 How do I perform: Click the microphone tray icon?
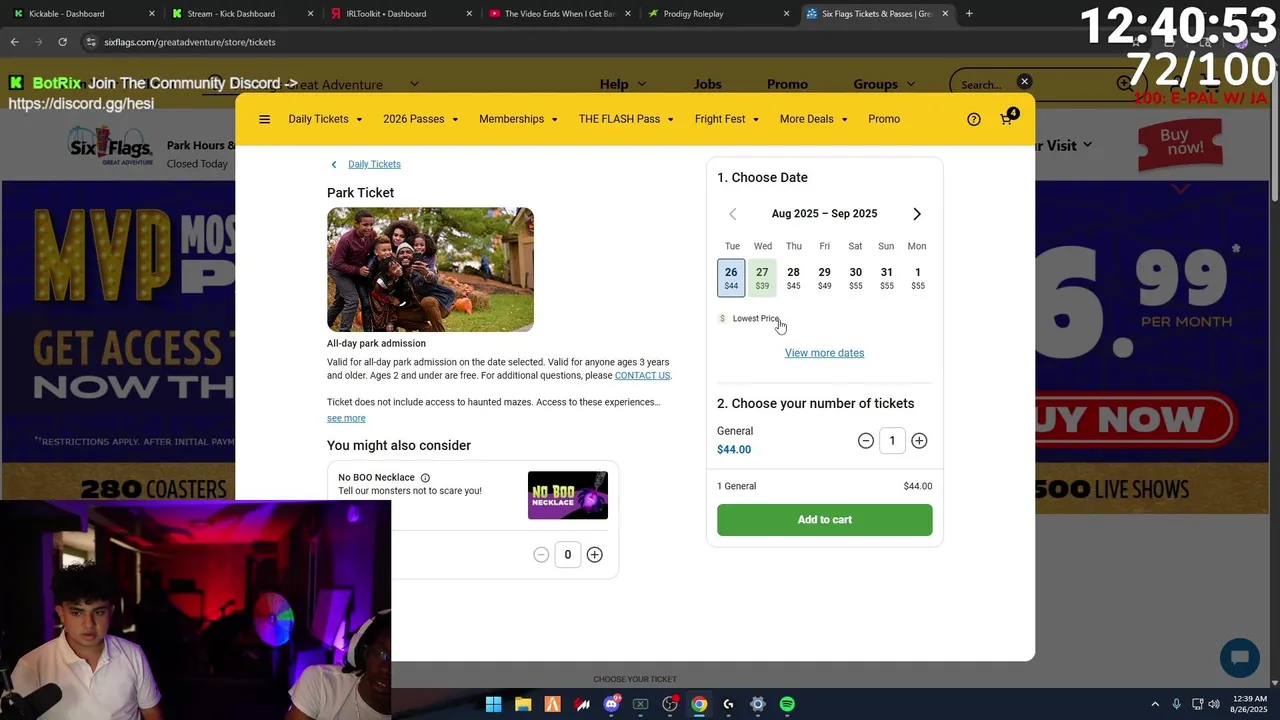pos(1177,704)
